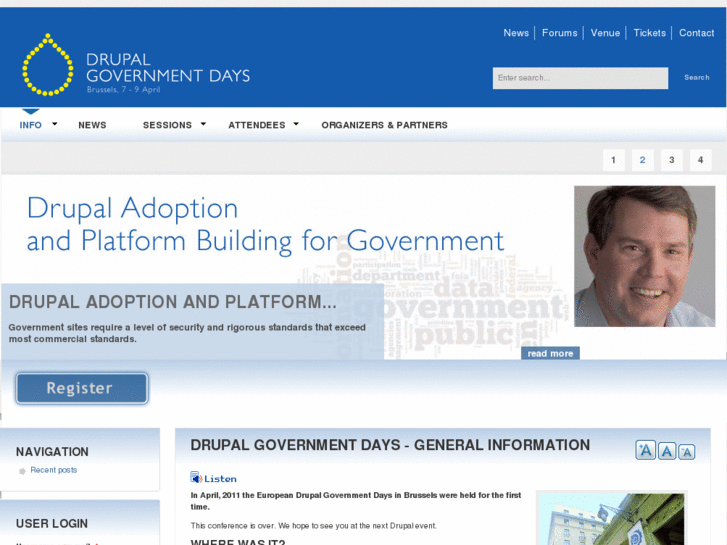Click the read more button
Screen dimensions: 727x545
click(x=550, y=353)
